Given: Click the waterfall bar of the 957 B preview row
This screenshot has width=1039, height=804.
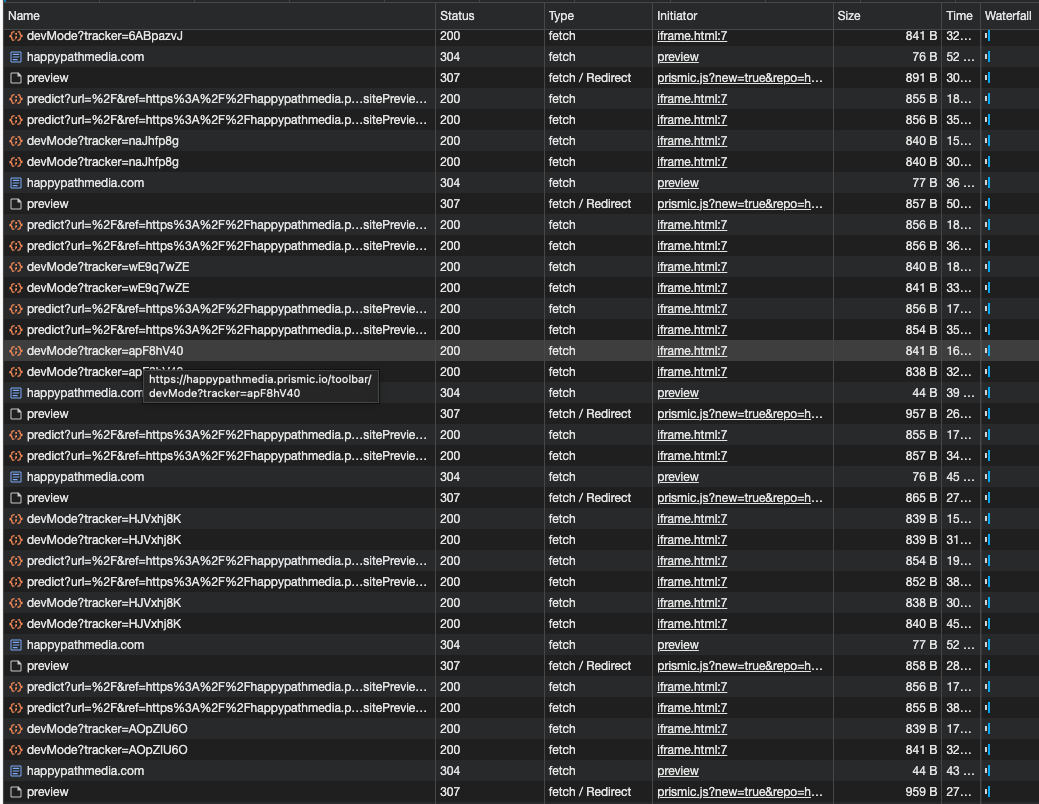Looking at the screenshot, I should [x=987, y=414].
